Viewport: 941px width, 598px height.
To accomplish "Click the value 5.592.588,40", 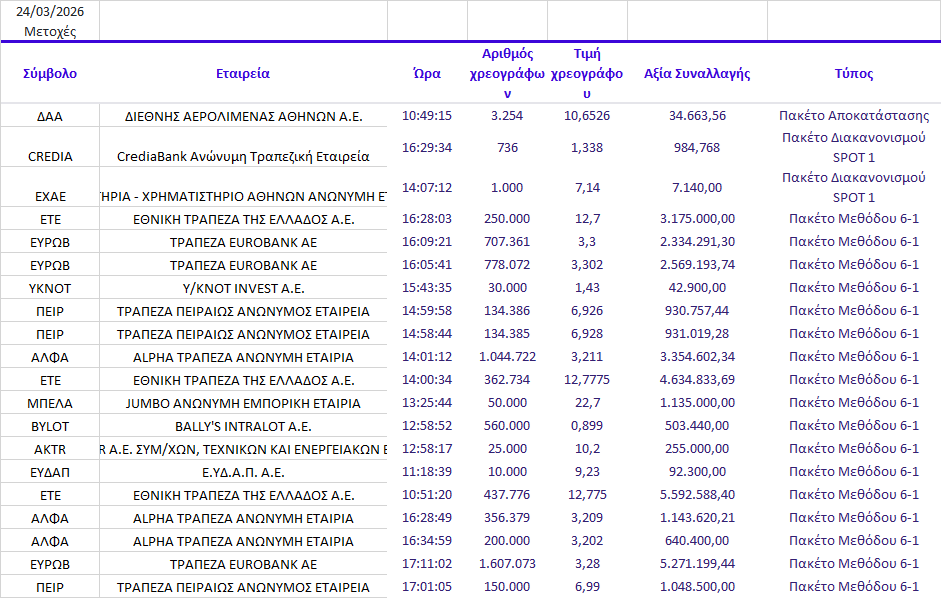I will point(697,495).
